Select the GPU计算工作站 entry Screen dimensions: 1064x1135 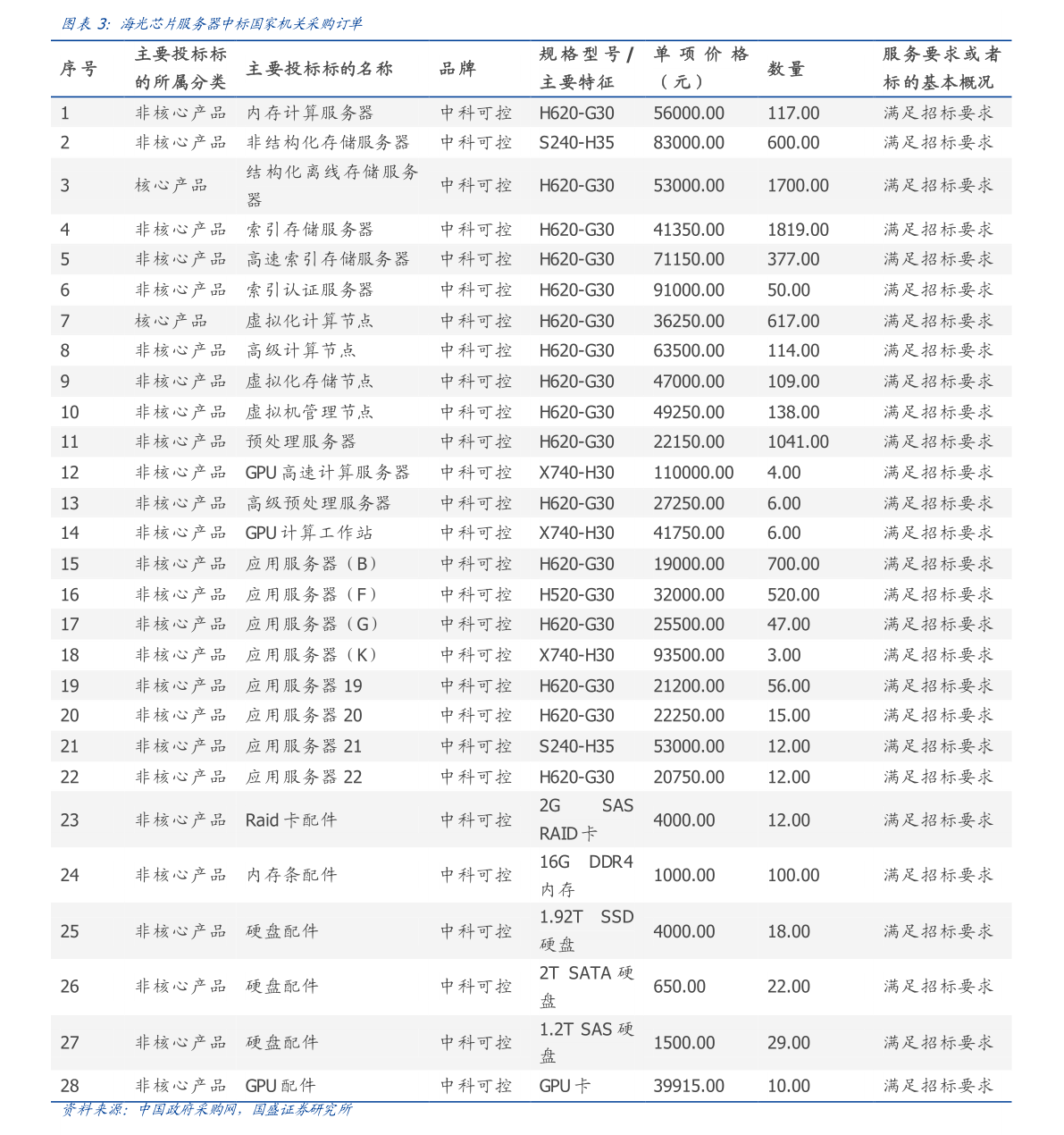[309, 533]
